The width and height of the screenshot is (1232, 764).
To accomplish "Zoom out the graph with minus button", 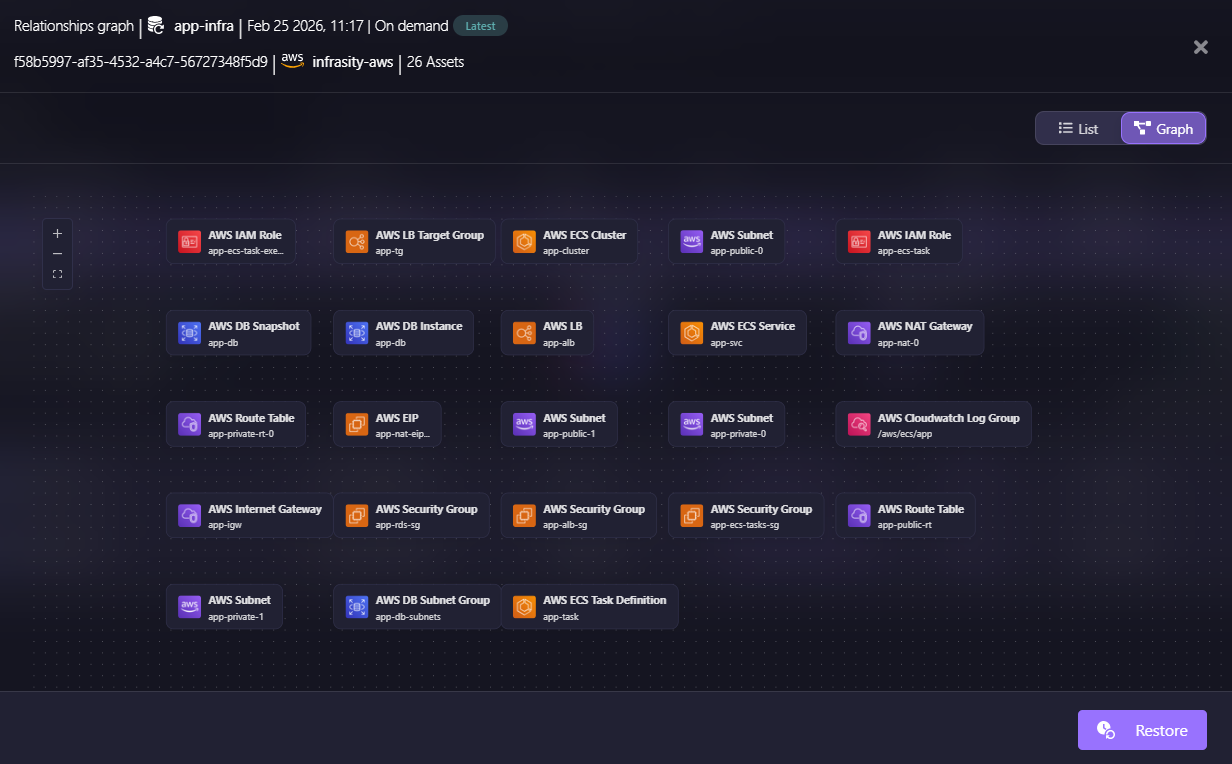I will pos(57,254).
